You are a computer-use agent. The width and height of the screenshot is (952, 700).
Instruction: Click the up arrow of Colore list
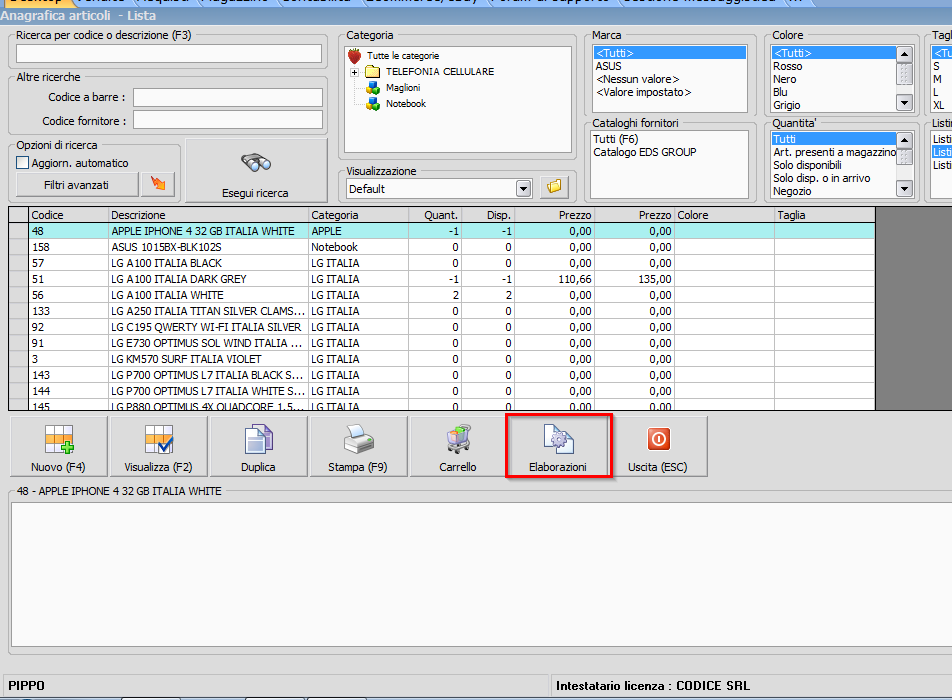(905, 55)
